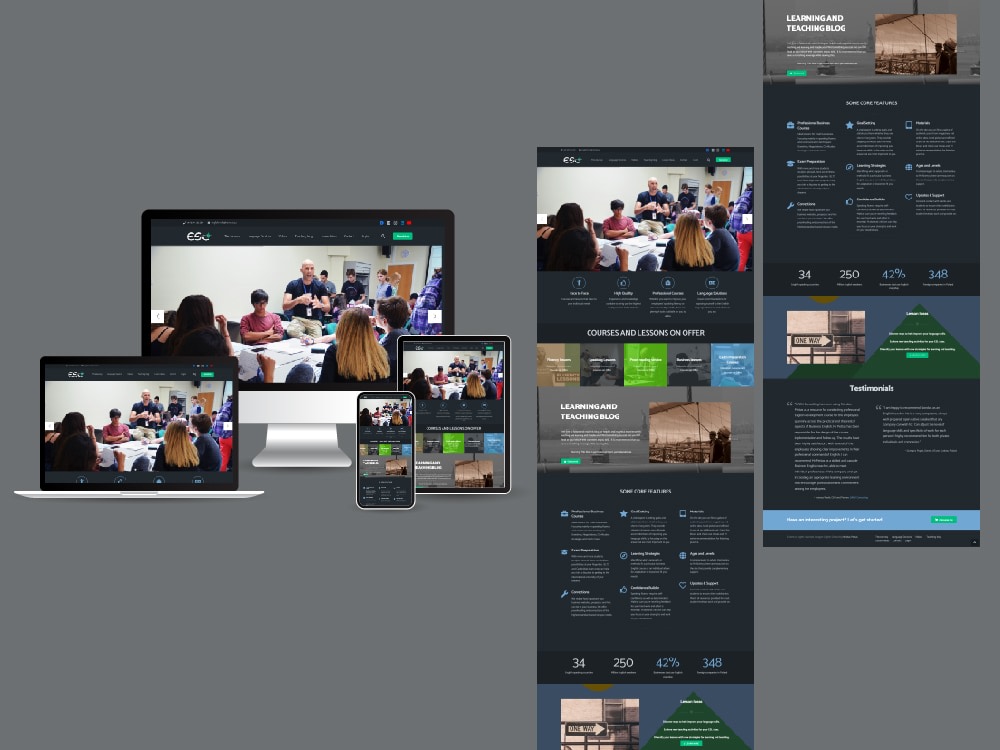Click the next slide arrow on the laptop mockup

228,426
